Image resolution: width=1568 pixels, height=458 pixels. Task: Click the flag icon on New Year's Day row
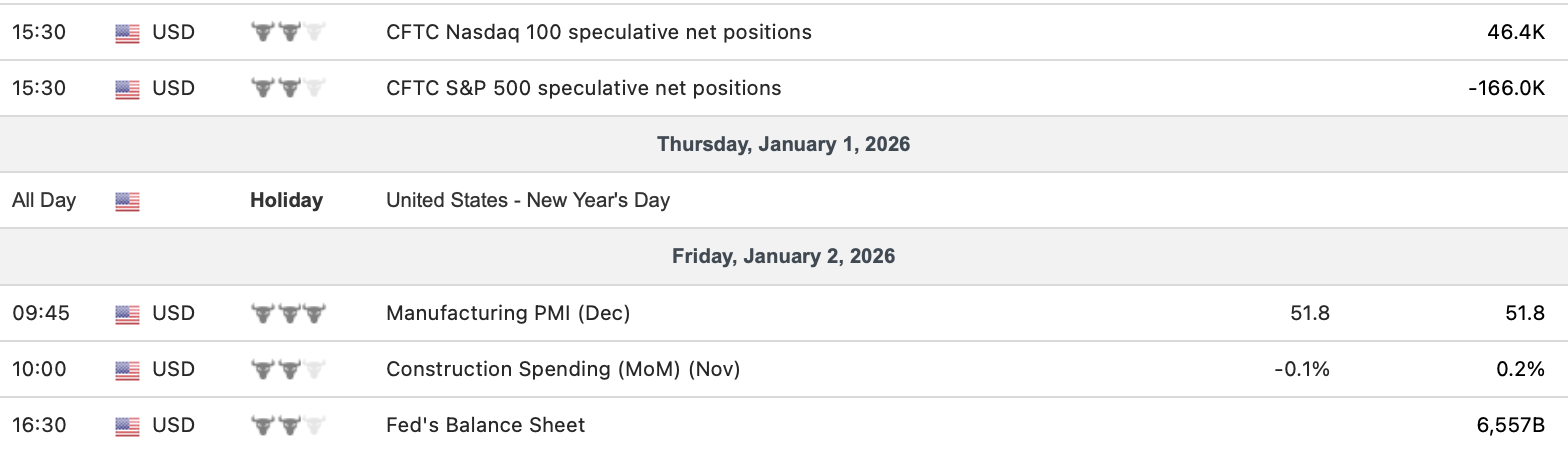click(x=127, y=201)
